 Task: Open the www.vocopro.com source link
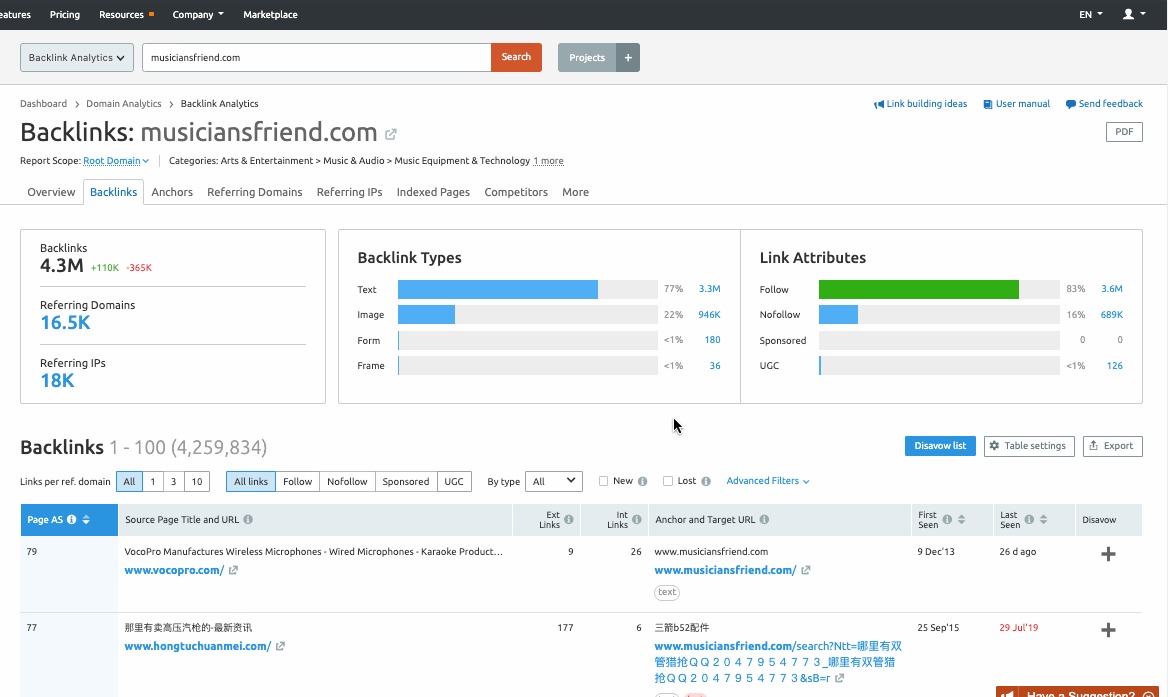click(x=172, y=570)
